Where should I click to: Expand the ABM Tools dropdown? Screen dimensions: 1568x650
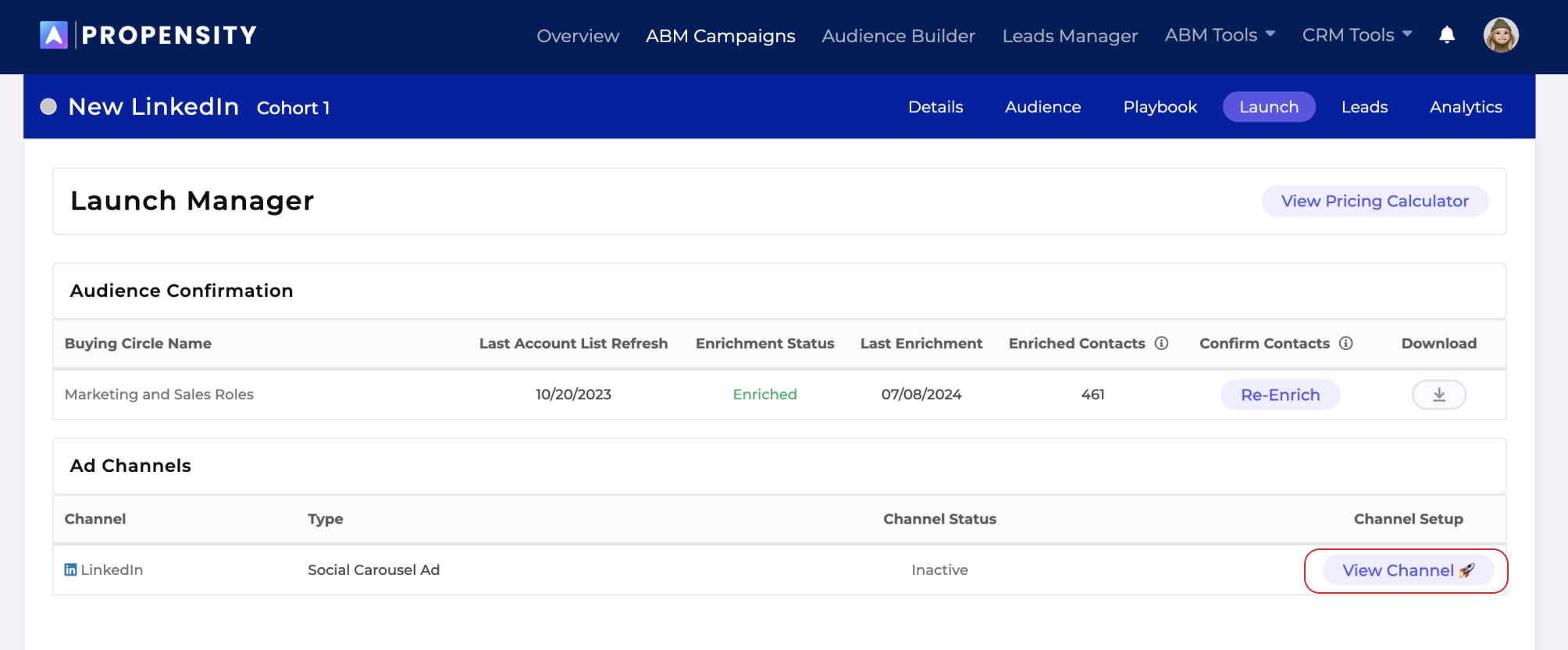tap(1220, 35)
